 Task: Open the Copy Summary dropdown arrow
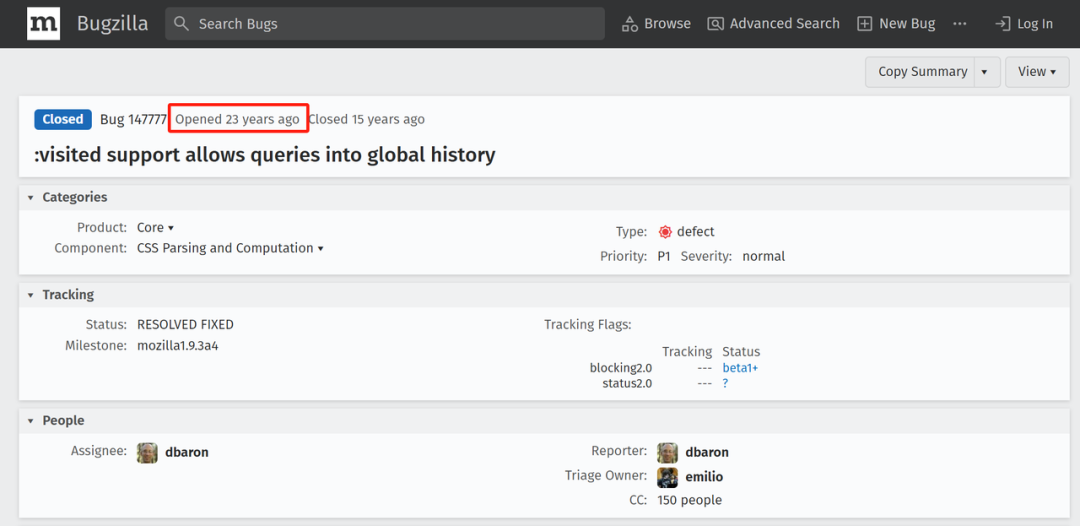pos(984,72)
